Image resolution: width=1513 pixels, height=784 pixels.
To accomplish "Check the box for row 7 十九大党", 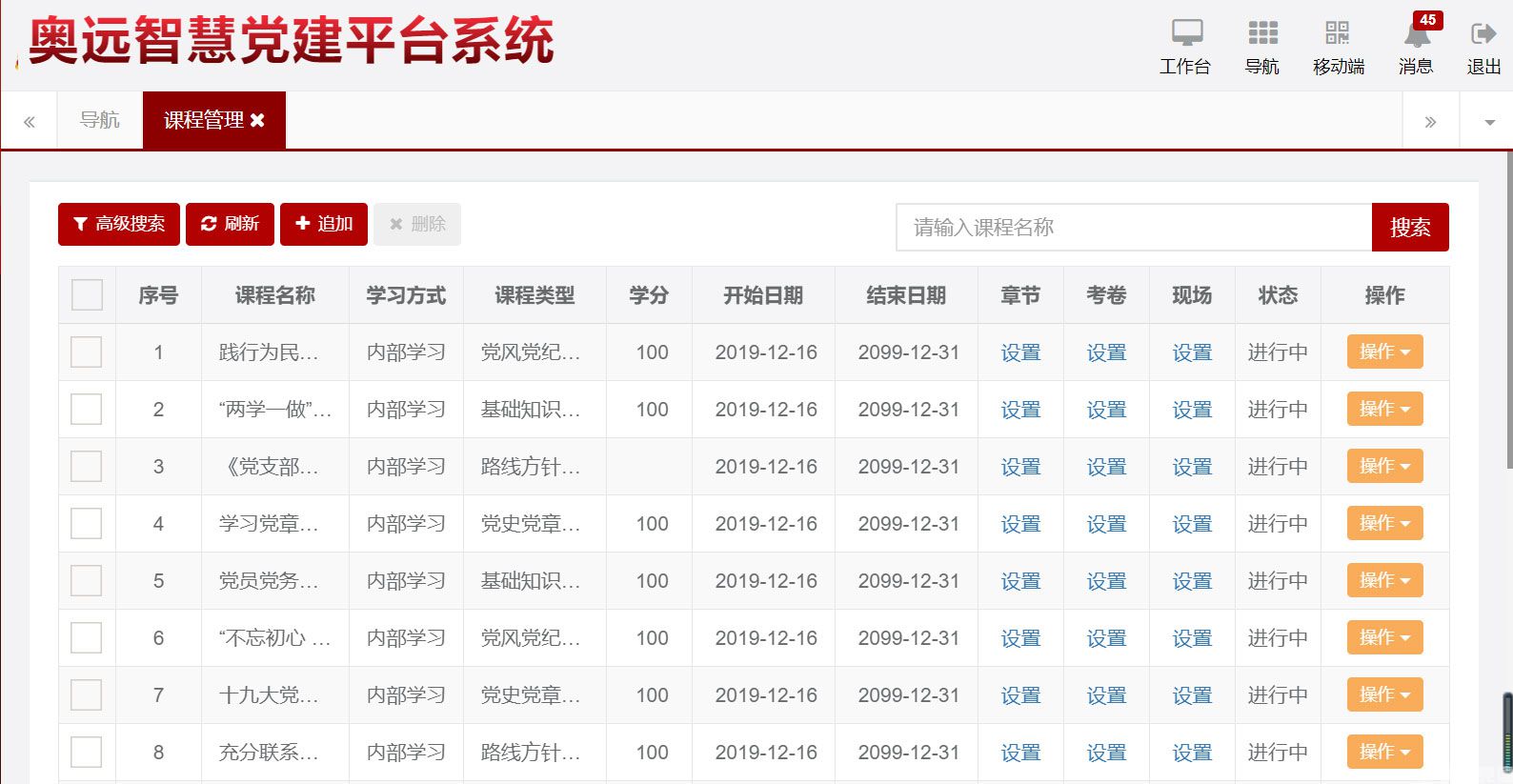I will 87,695.
